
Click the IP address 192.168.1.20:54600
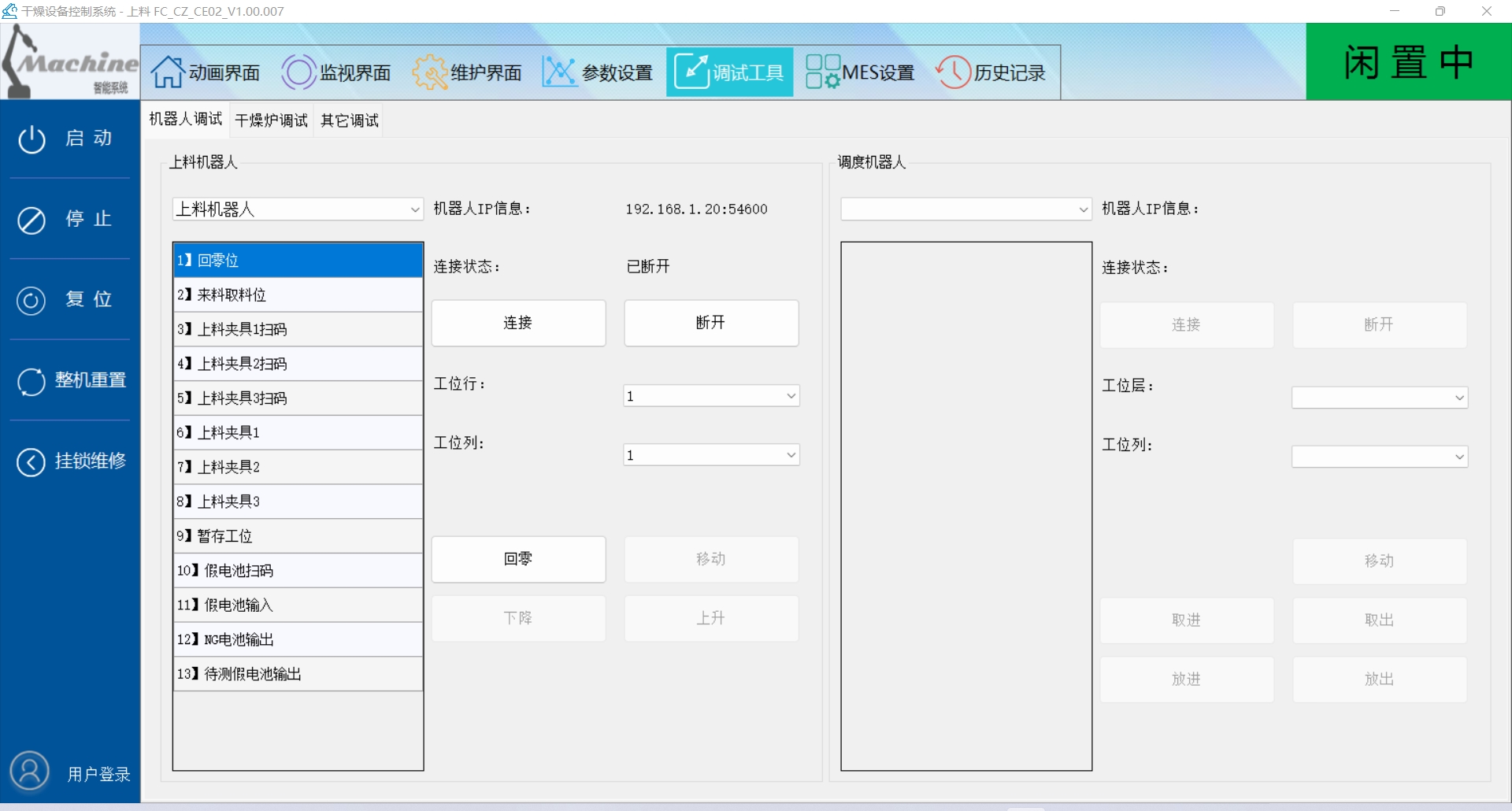point(696,209)
